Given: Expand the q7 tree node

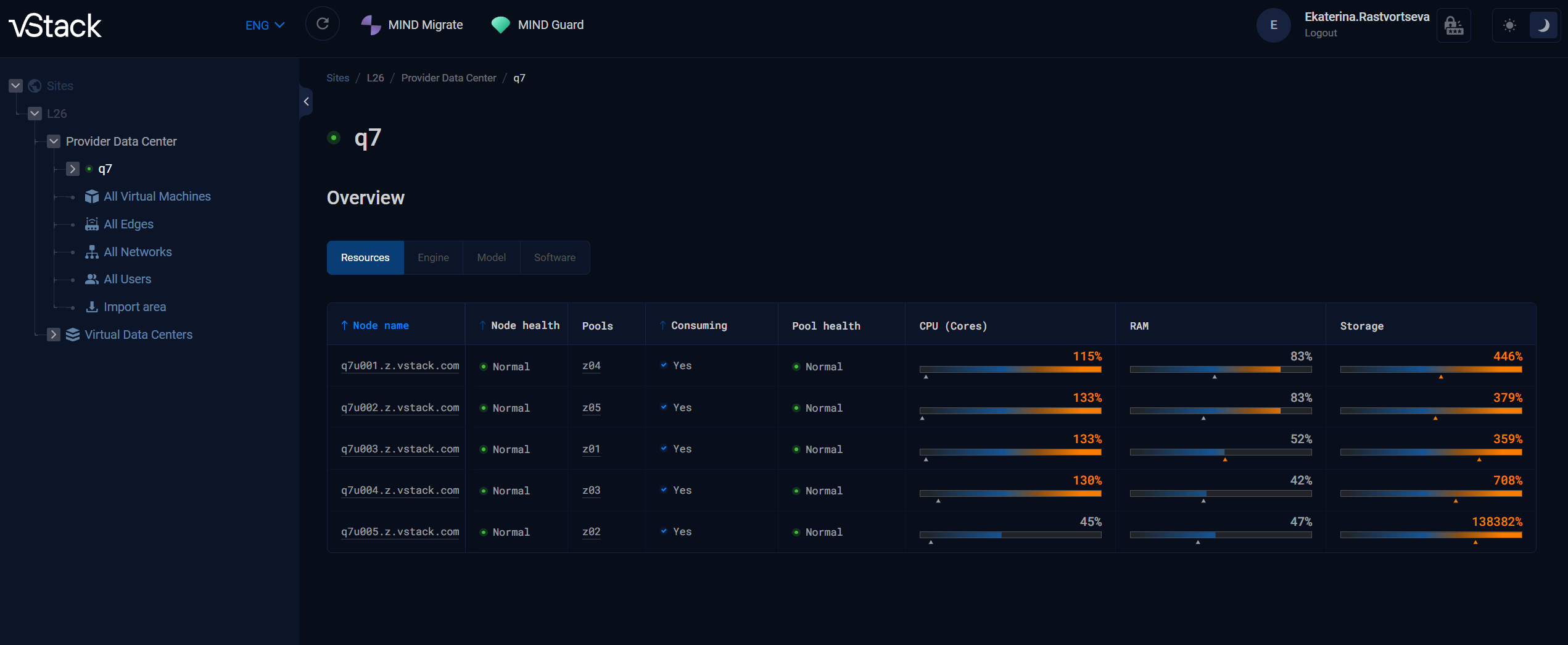Looking at the screenshot, I should pyautogui.click(x=73, y=169).
